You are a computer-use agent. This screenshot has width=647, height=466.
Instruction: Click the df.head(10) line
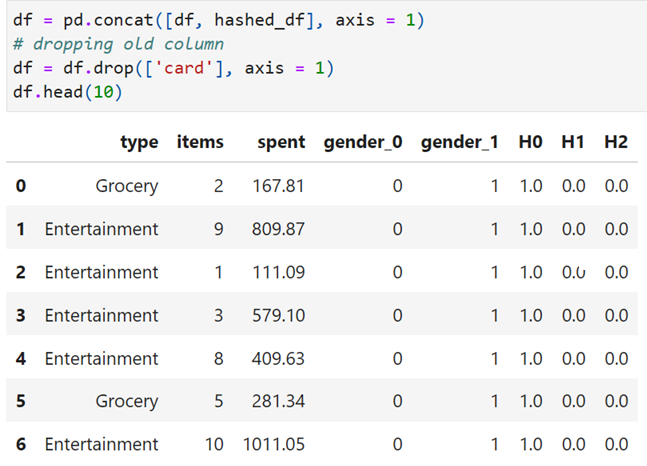[68, 92]
